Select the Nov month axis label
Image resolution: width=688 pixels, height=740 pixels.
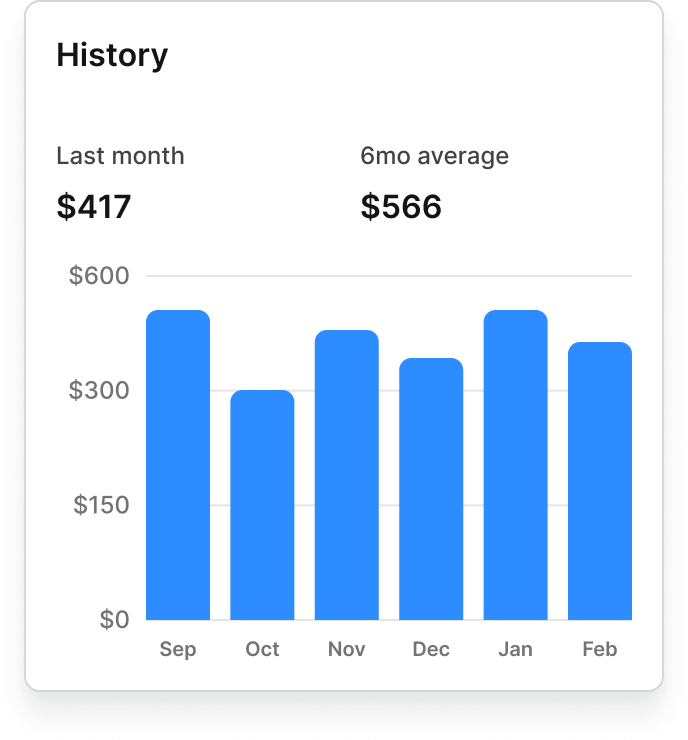347,649
